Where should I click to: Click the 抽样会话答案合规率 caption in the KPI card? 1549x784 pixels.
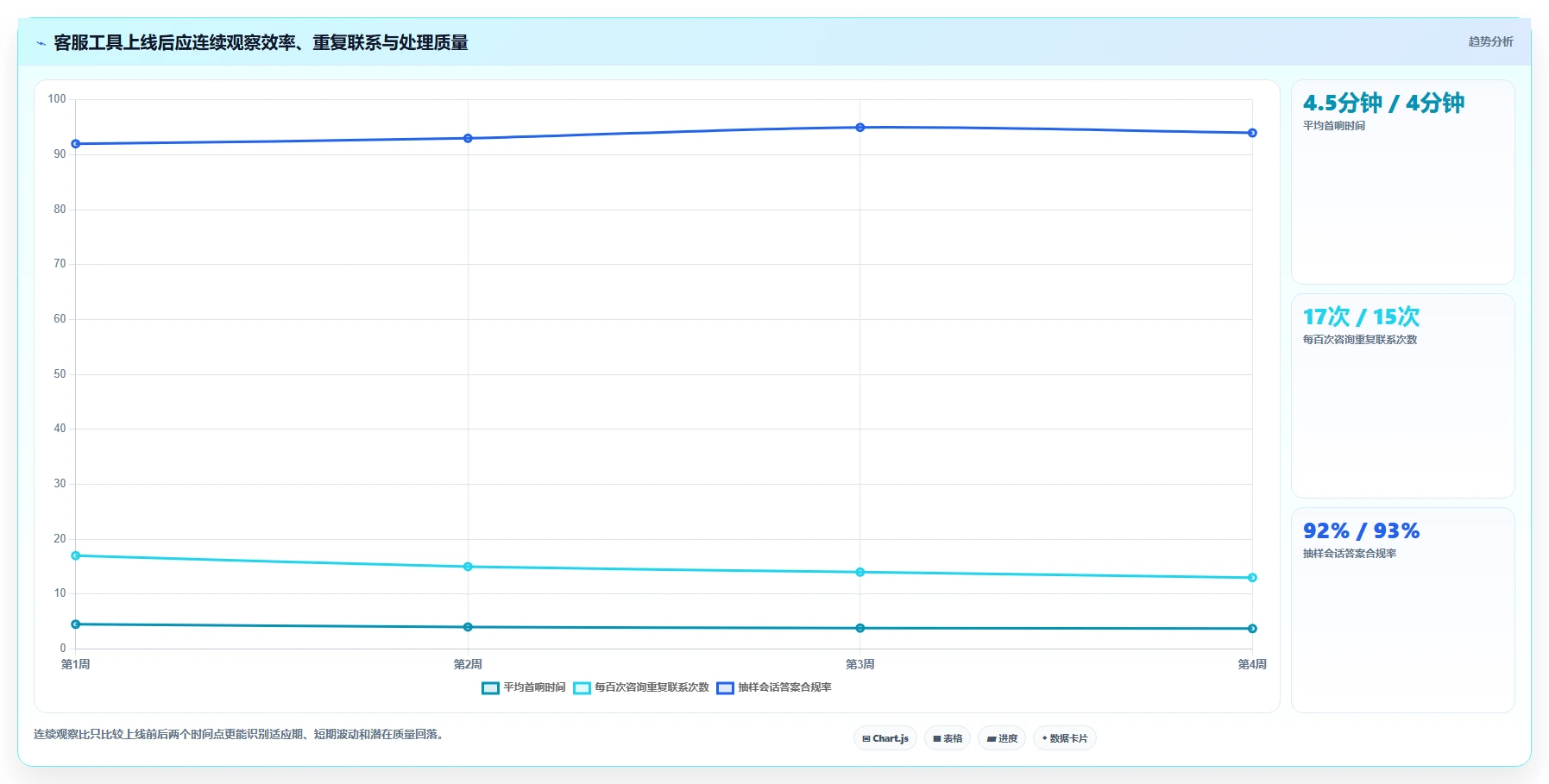click(x=1350, y=554)
